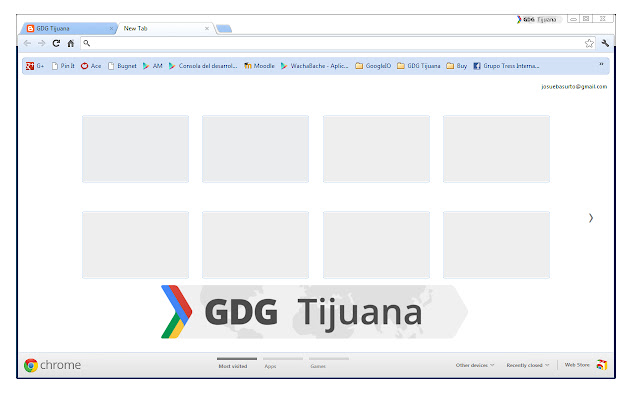Switch to the GDG Tijuana tab

point(67,29)
